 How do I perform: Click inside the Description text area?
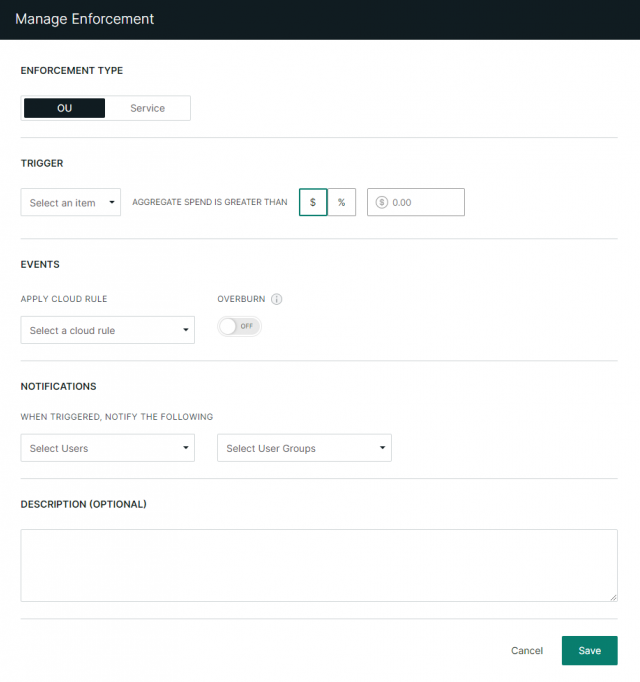coord(318,565)
